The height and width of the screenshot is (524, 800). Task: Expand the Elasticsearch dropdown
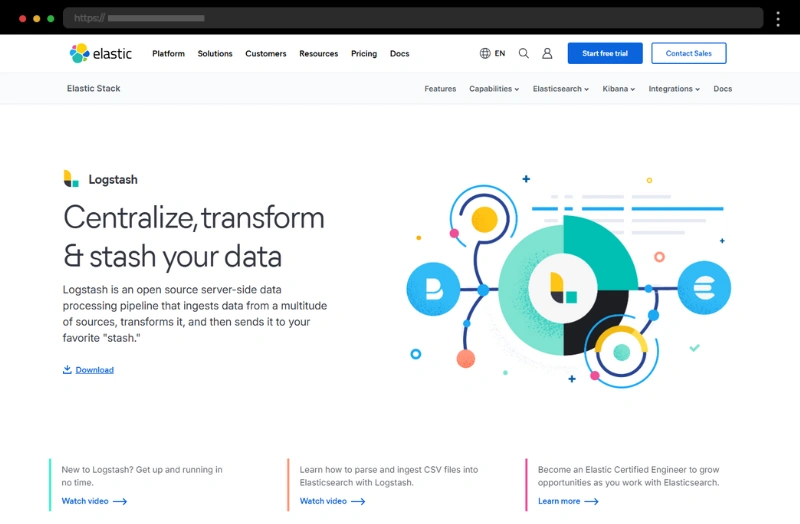tap(561, 89)
